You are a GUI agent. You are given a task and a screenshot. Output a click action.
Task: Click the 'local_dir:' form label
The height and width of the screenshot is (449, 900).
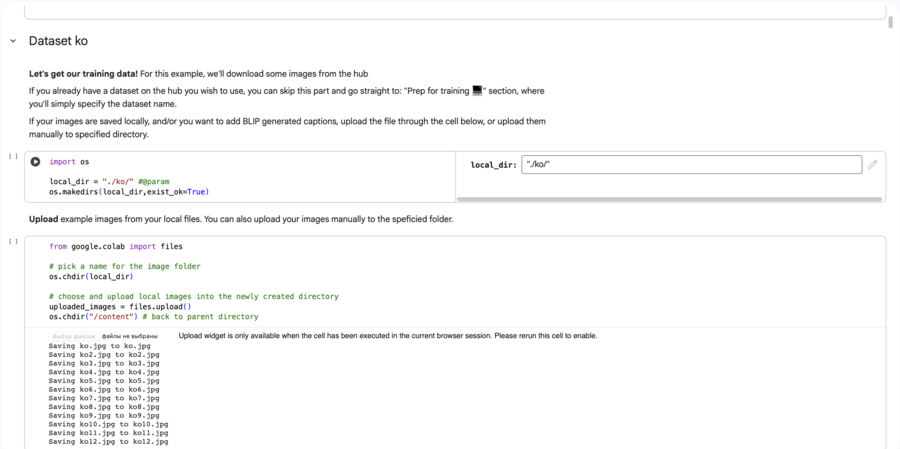point(494,165)
